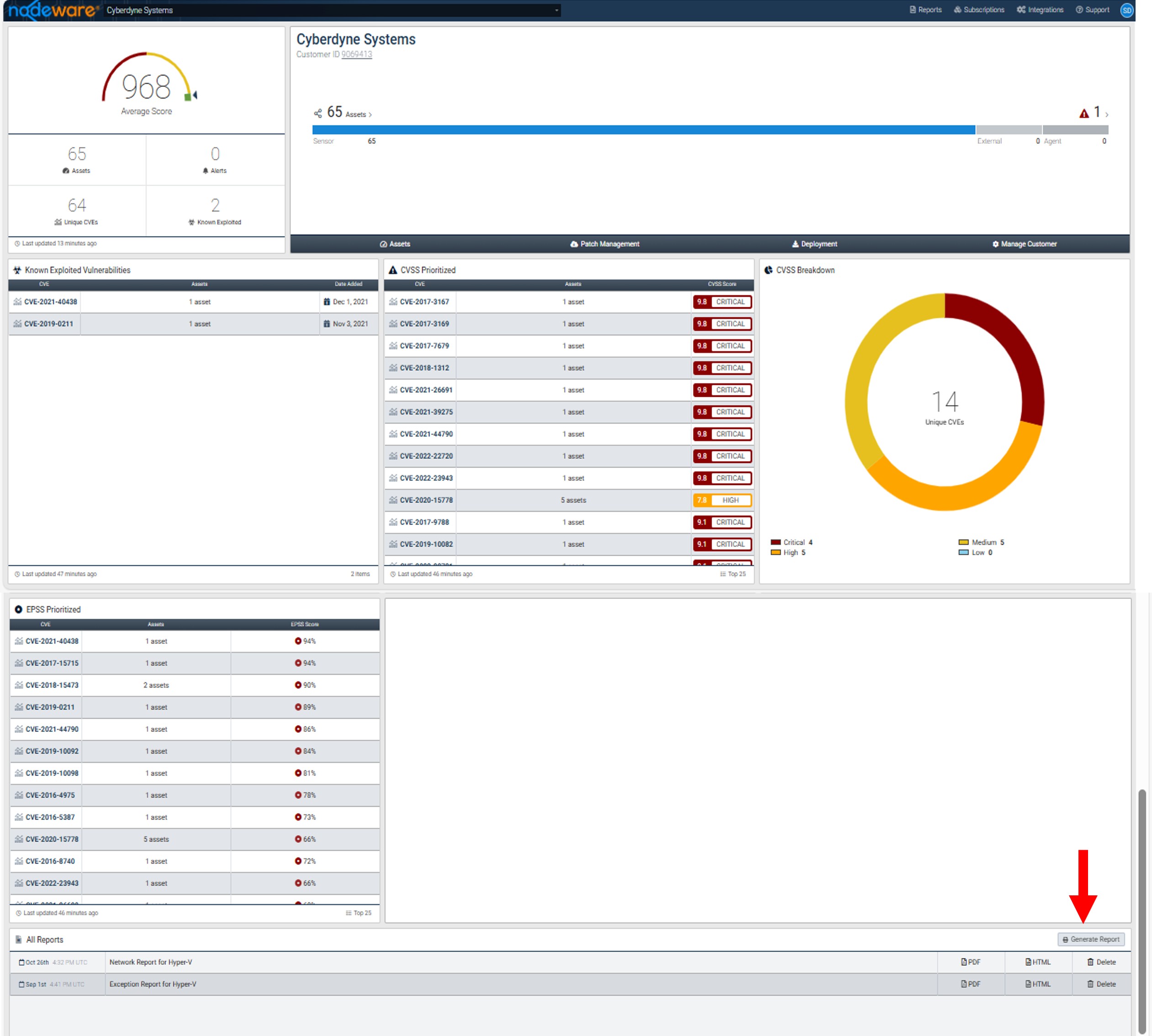Switch to the Deployment tab
Screen dimensions: 1152x1036
pyautogui.click(x=814, y=244)
